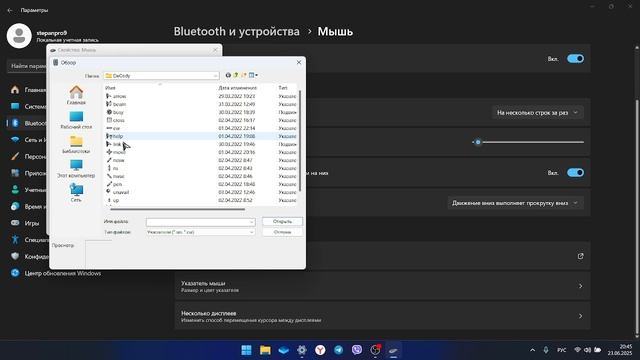
Task: Click the external link icon in Settings
Action: tap(580, 256)
